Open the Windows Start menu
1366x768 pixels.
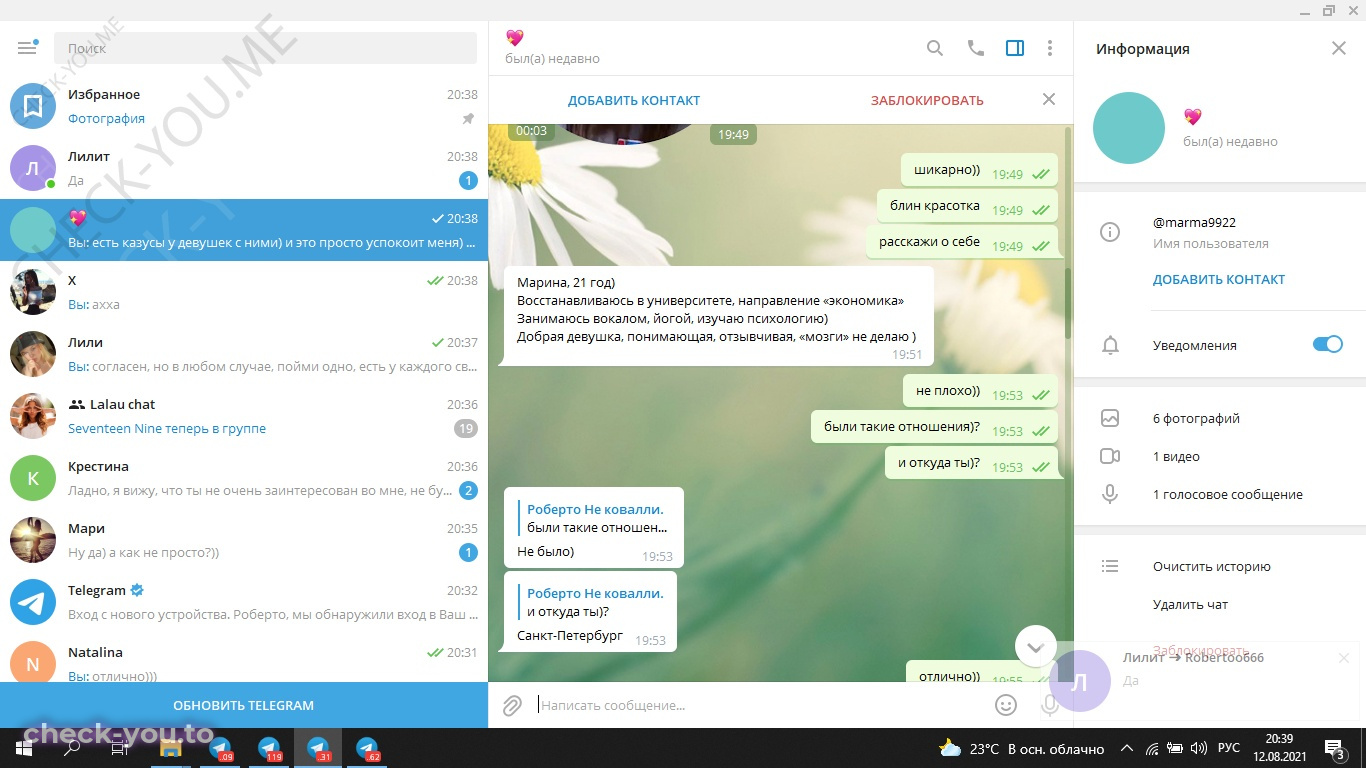pos(24,748)
